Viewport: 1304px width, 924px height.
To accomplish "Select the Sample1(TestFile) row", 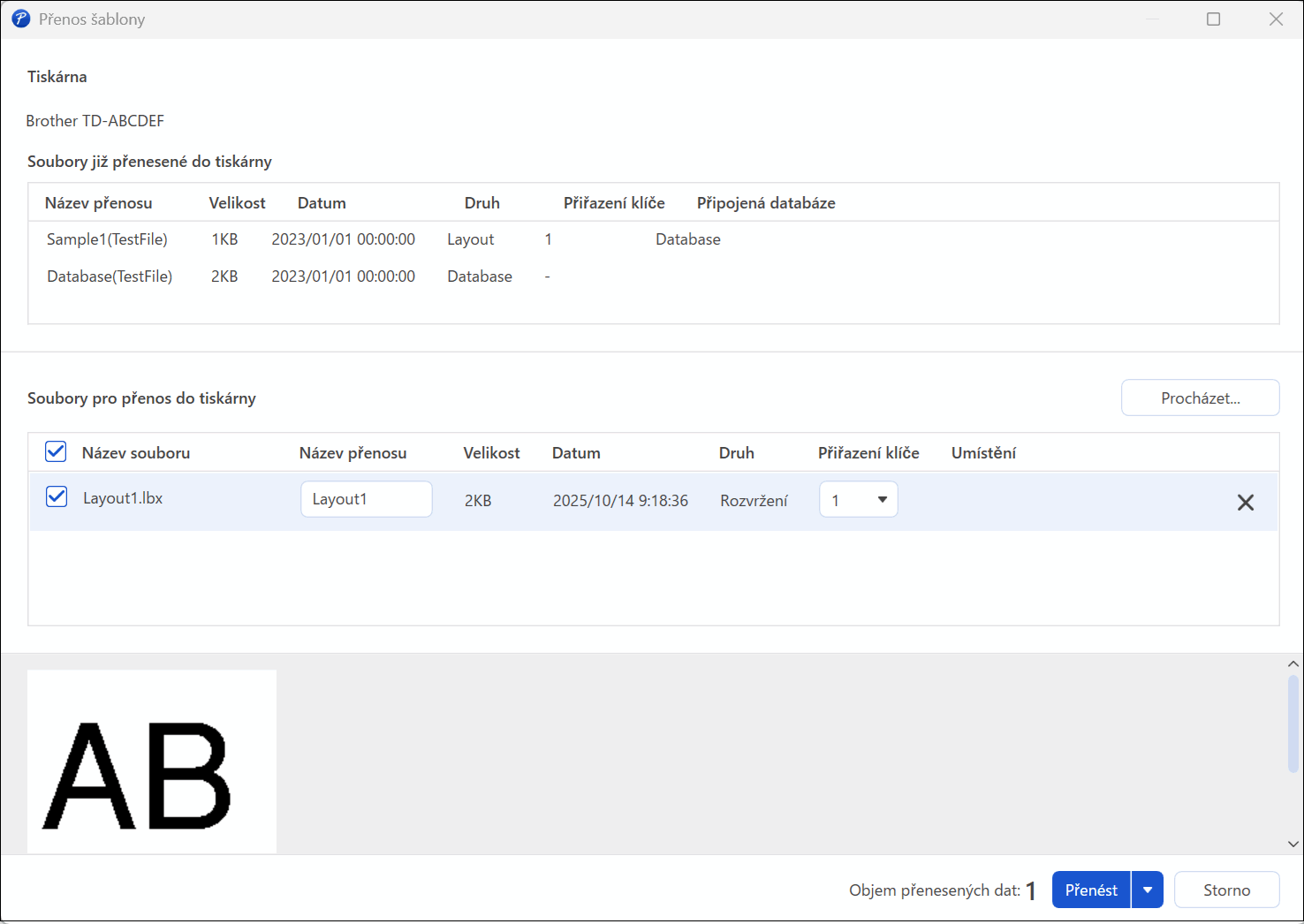I will point(107,239).
